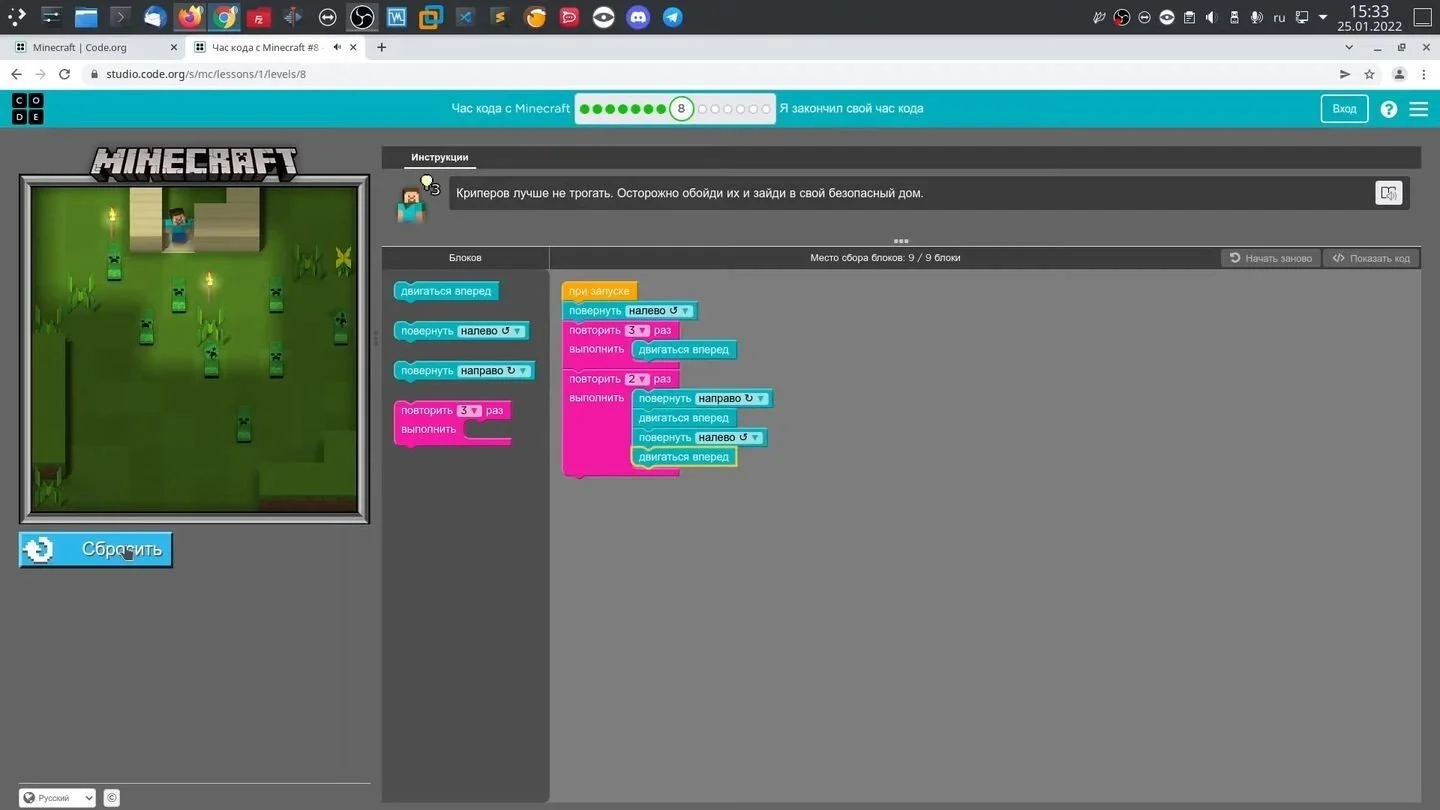Click the Вход sign-in button
This screenshot has height=810, width=1440.
[x=1345, y=109]
